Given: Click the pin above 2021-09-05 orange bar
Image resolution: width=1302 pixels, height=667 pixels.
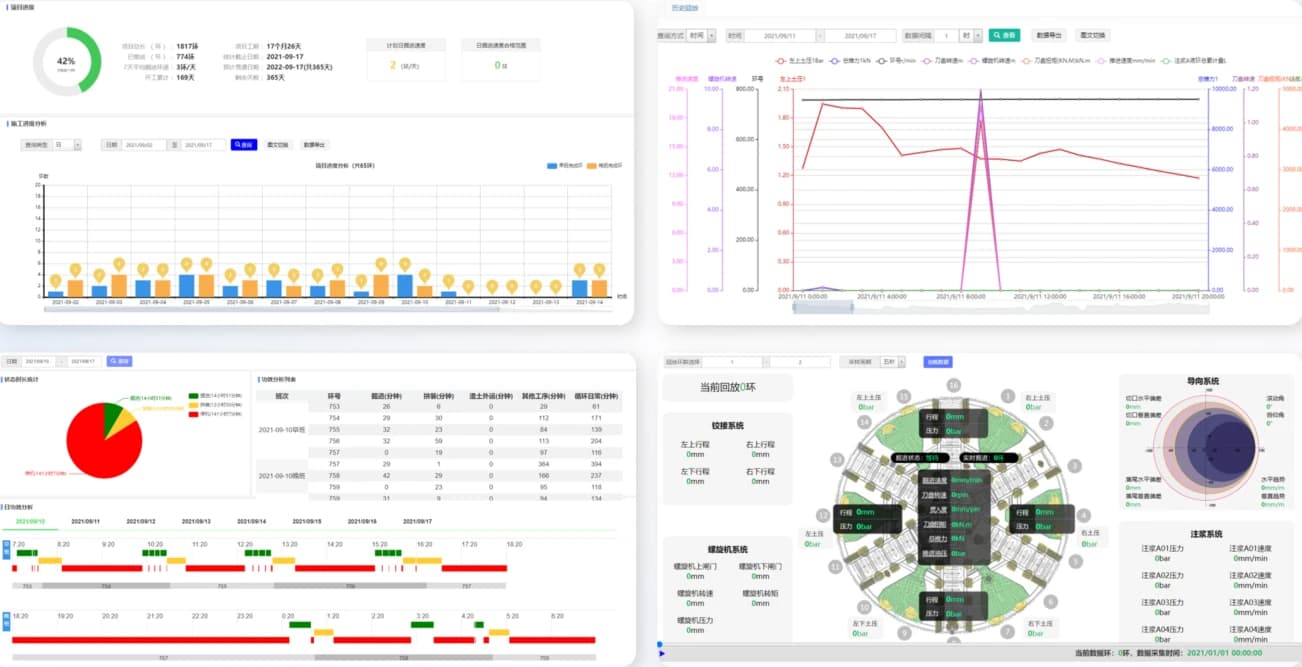Looking at the screenshot, I should 206,264.
